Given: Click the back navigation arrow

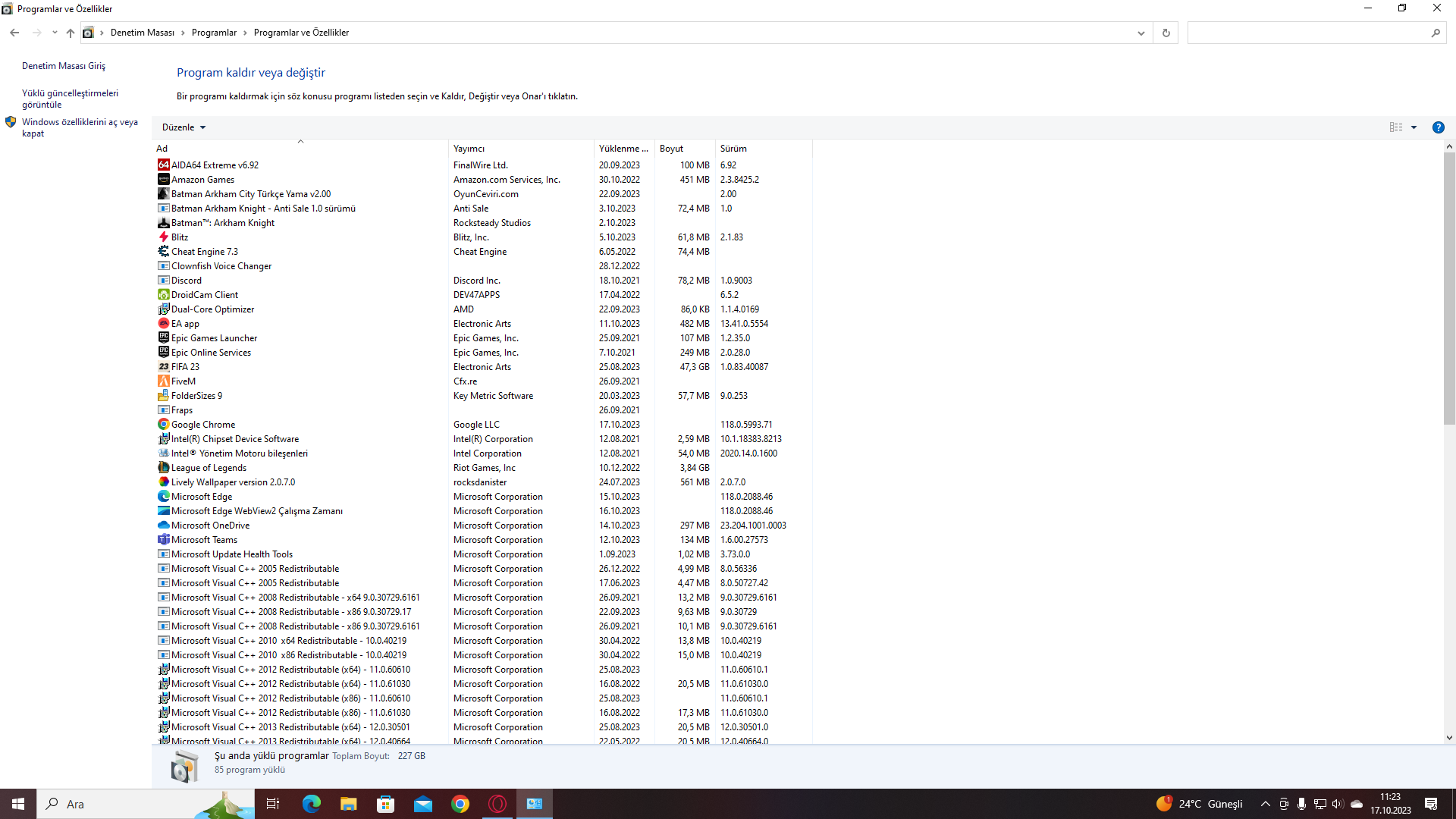Looking at the screenshot, I should (14, 33).
